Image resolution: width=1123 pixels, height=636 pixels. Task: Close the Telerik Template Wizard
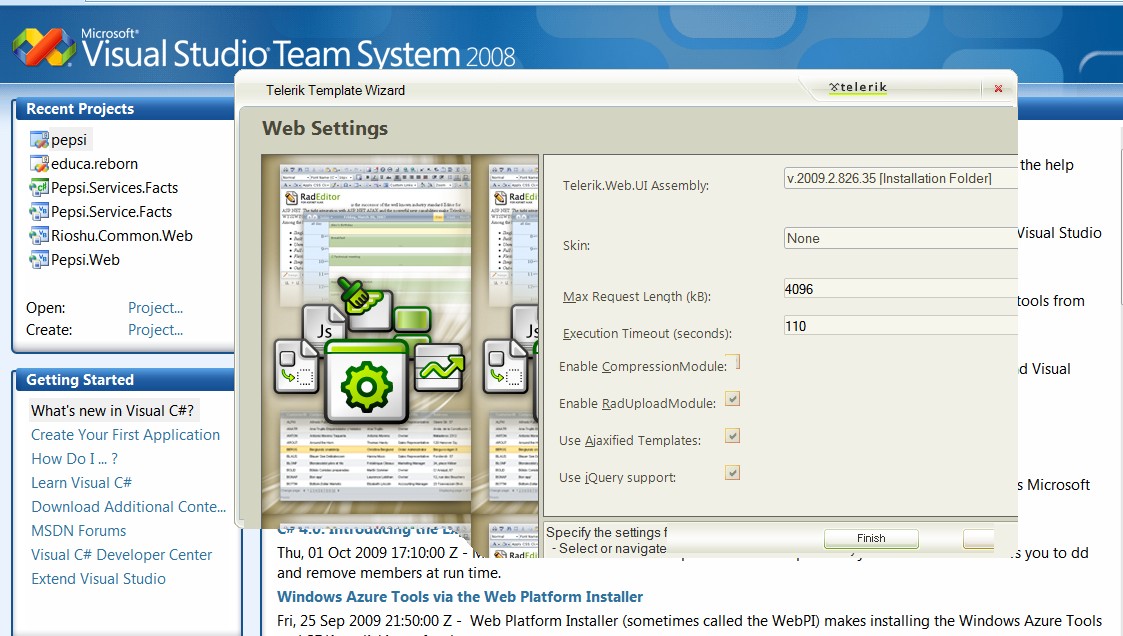click(998, 89)
